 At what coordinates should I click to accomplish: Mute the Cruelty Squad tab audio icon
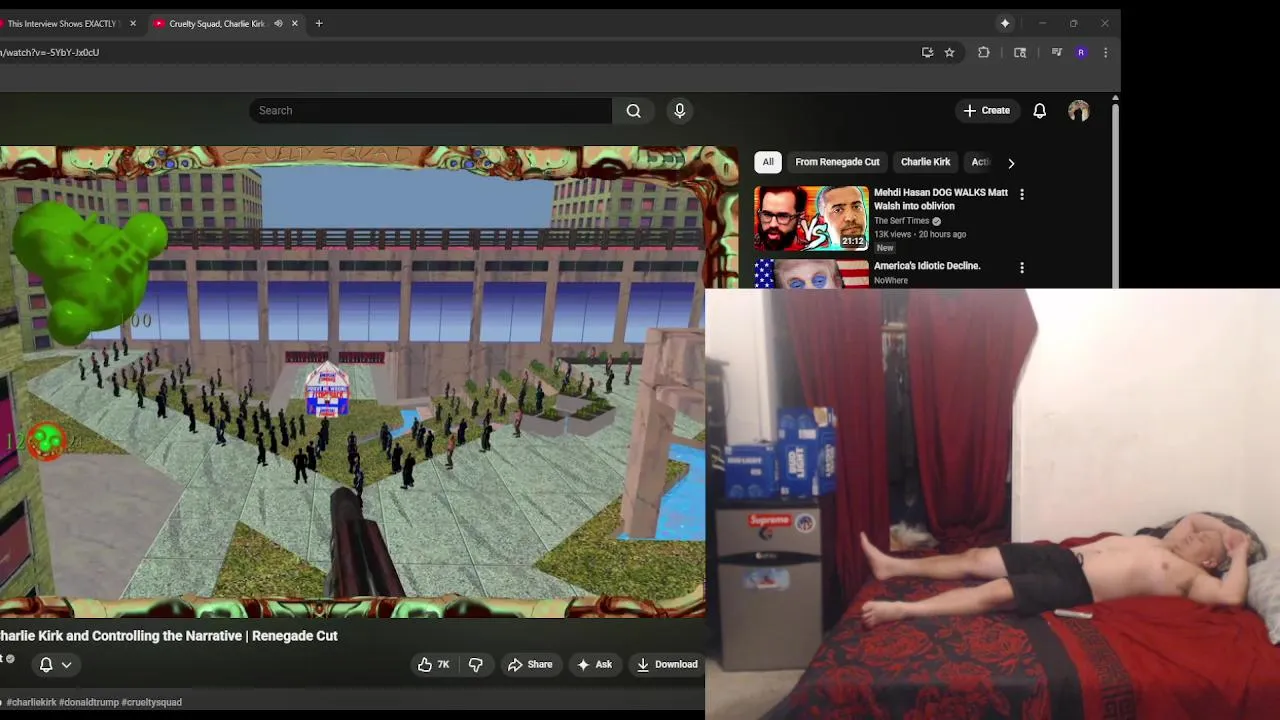(x=278, y=23)
